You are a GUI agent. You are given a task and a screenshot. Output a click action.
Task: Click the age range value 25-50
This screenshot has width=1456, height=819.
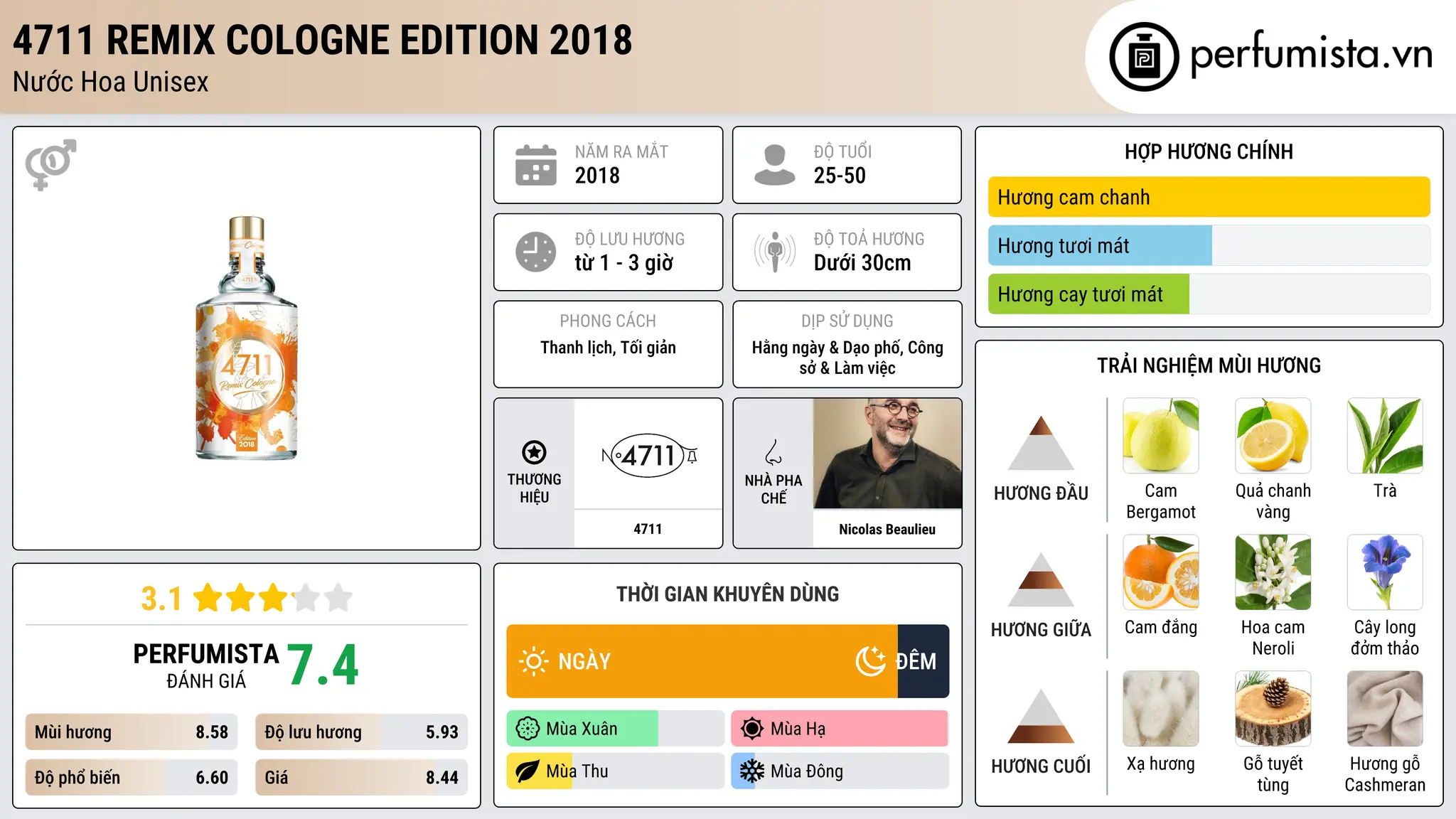(x=840, y=176)
